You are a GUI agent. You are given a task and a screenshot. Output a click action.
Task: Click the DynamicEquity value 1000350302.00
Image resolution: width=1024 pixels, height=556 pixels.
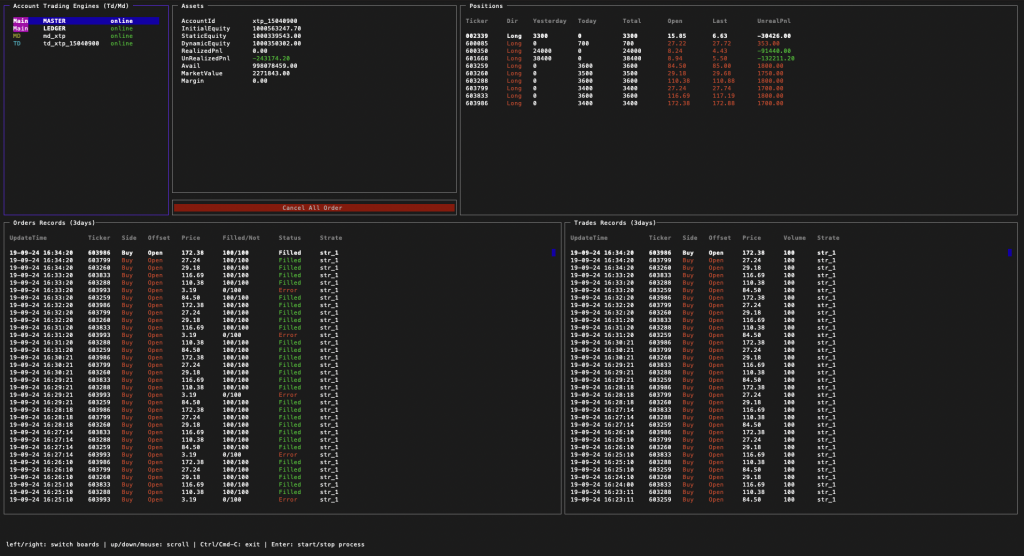(x=277, y=44)
